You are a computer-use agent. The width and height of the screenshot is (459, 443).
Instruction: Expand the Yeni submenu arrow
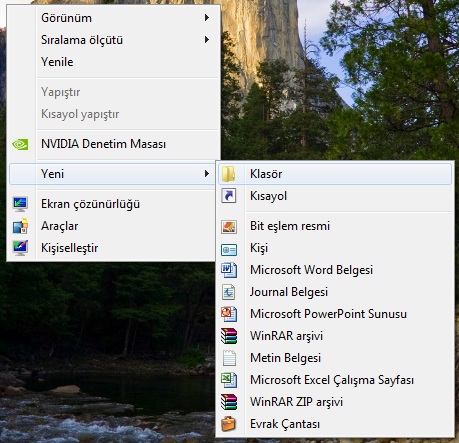[207, 174]
